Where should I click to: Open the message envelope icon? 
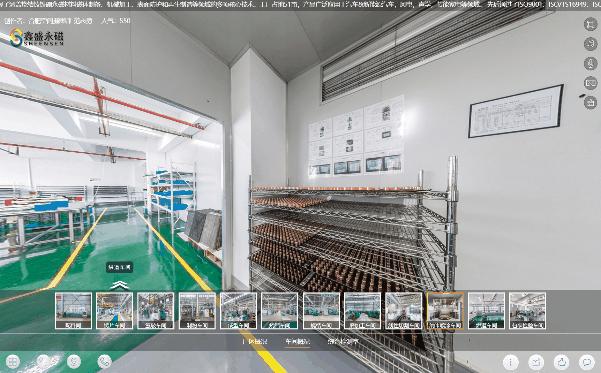(536, 362)
